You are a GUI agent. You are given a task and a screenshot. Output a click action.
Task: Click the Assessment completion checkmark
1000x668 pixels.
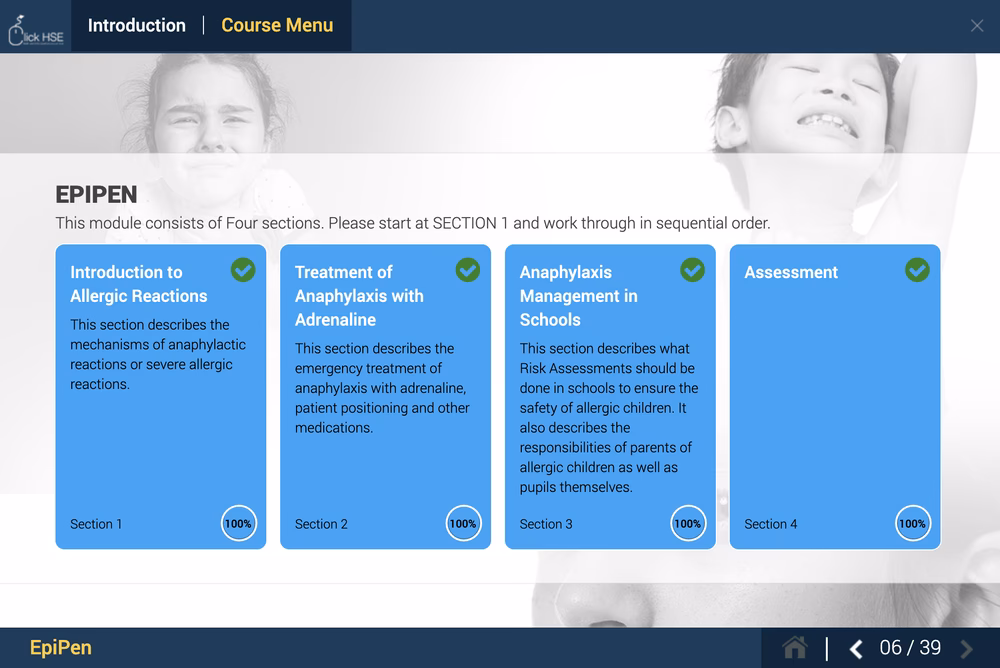point(917,270)
